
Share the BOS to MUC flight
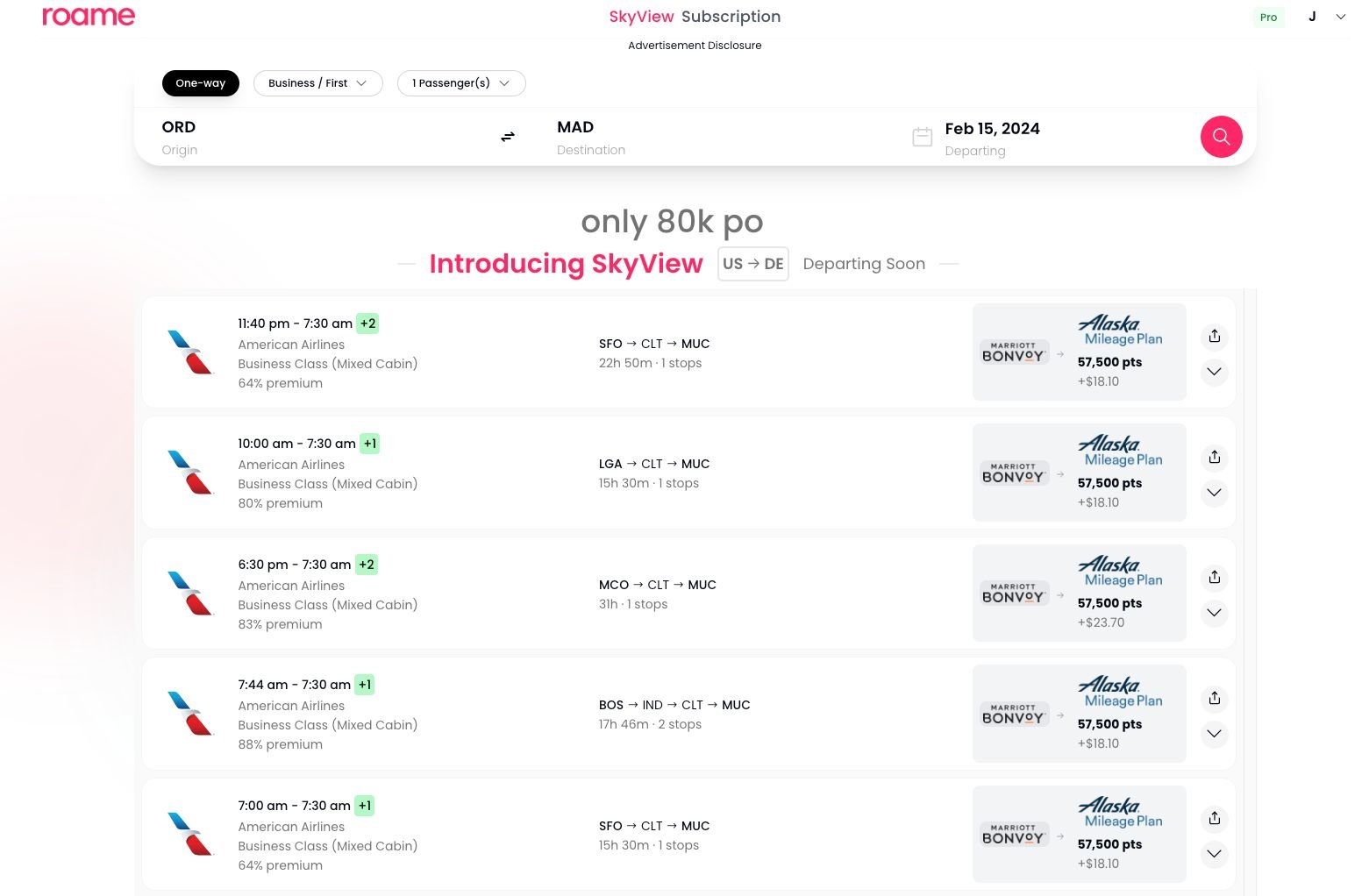[1214, 698]
